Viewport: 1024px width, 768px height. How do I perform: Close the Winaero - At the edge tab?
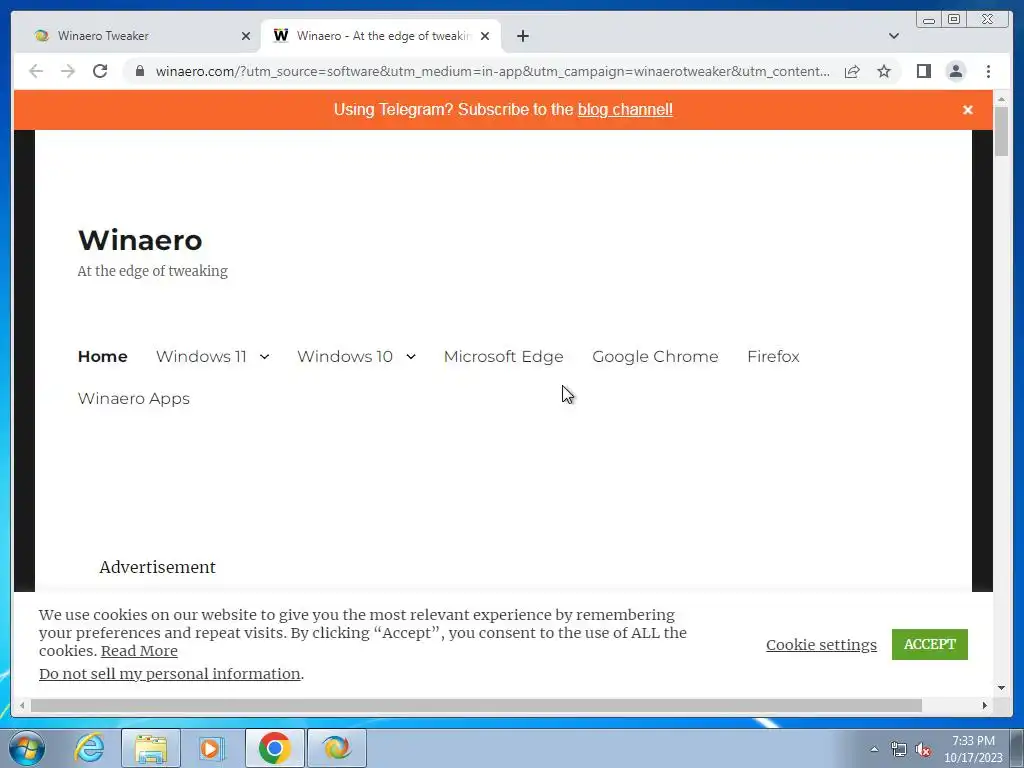[485, 36]
